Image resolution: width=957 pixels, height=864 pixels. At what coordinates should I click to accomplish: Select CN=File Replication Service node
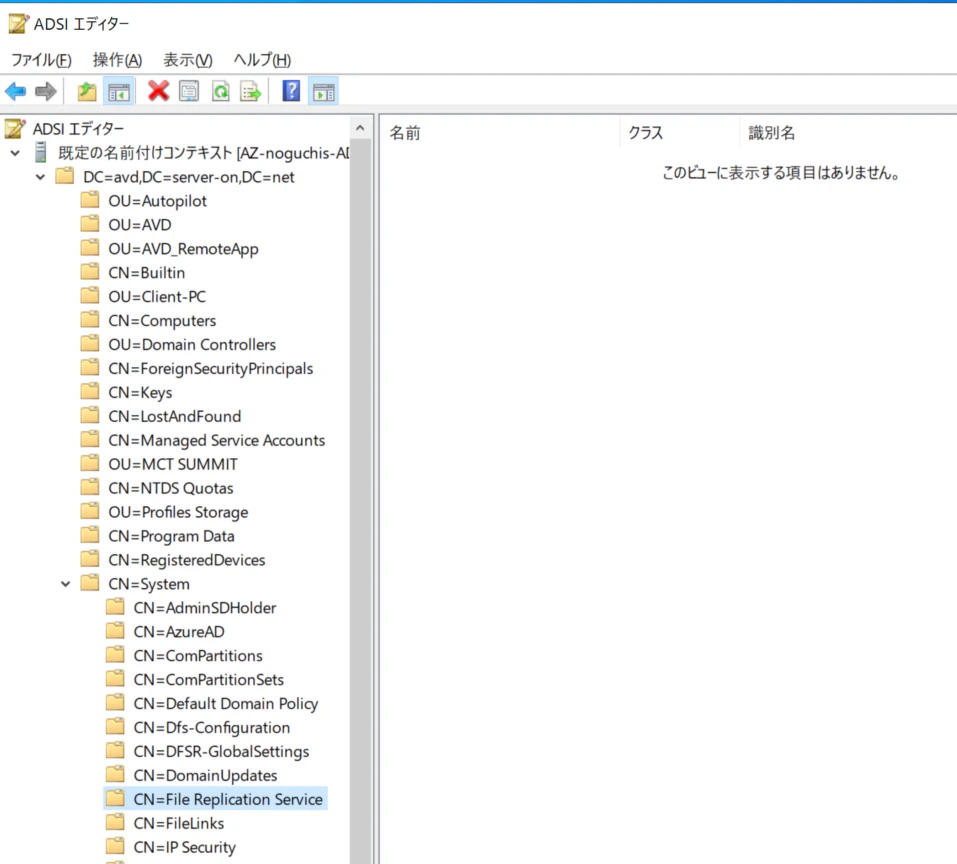click(x=228, y=799)
